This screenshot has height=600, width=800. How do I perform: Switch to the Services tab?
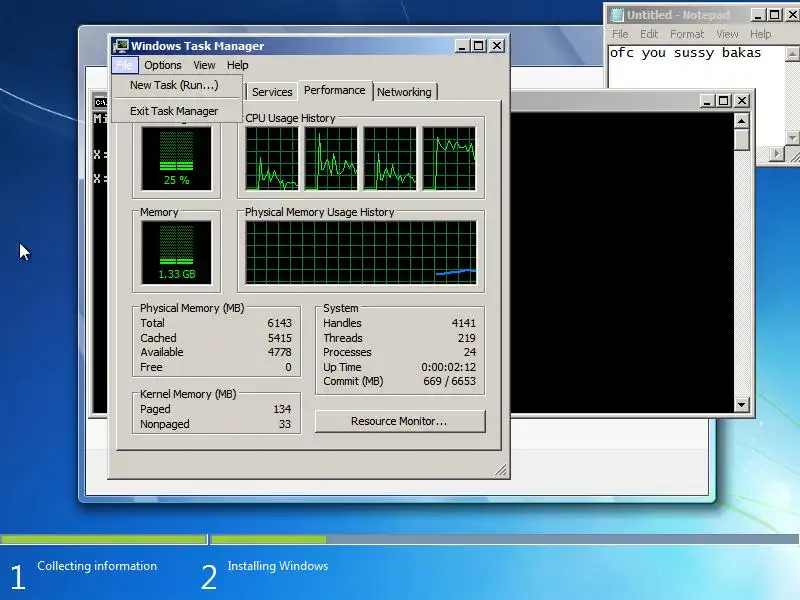click(272, 92)
